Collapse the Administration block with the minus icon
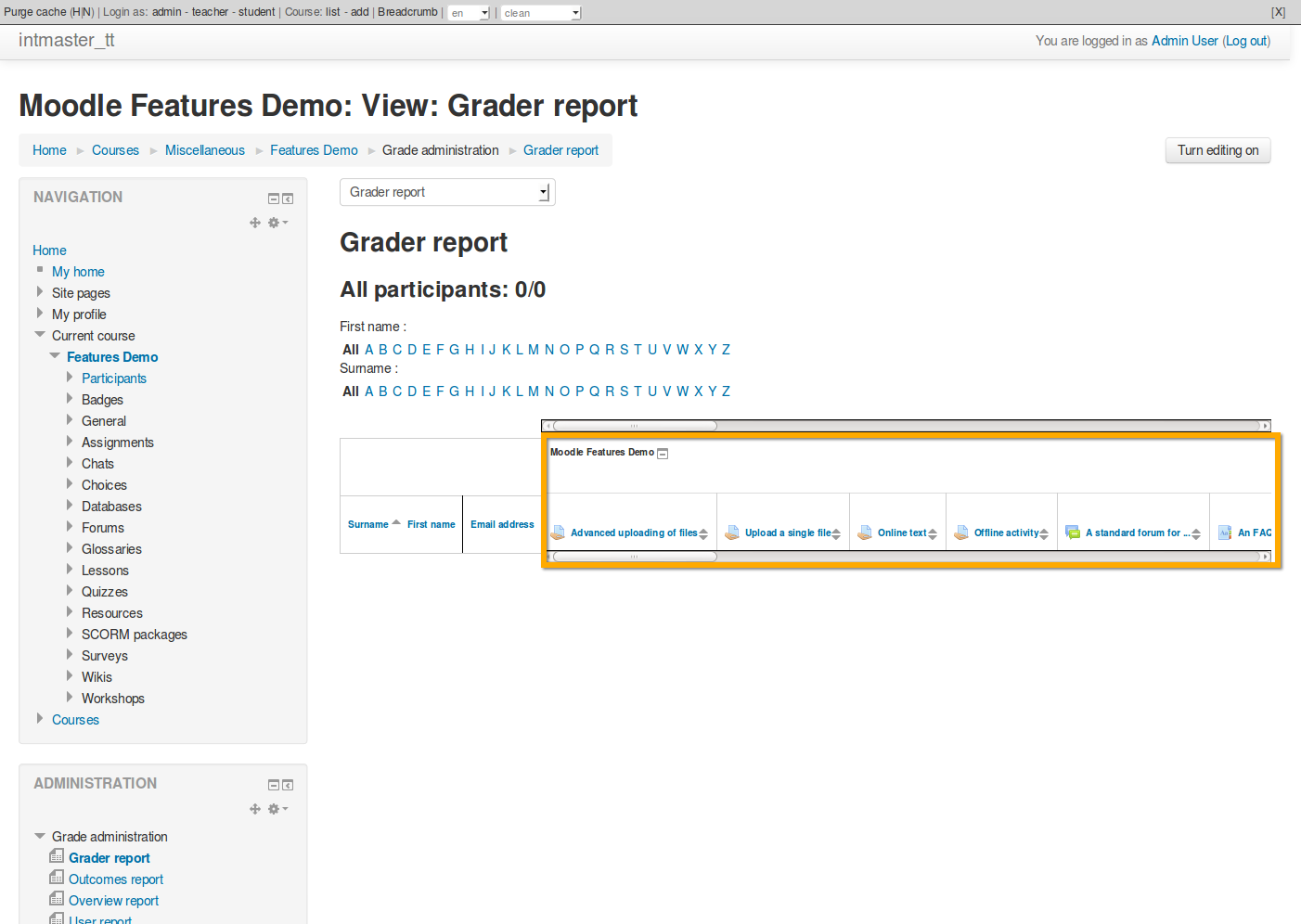1301x924 pixels. (274, 785)
